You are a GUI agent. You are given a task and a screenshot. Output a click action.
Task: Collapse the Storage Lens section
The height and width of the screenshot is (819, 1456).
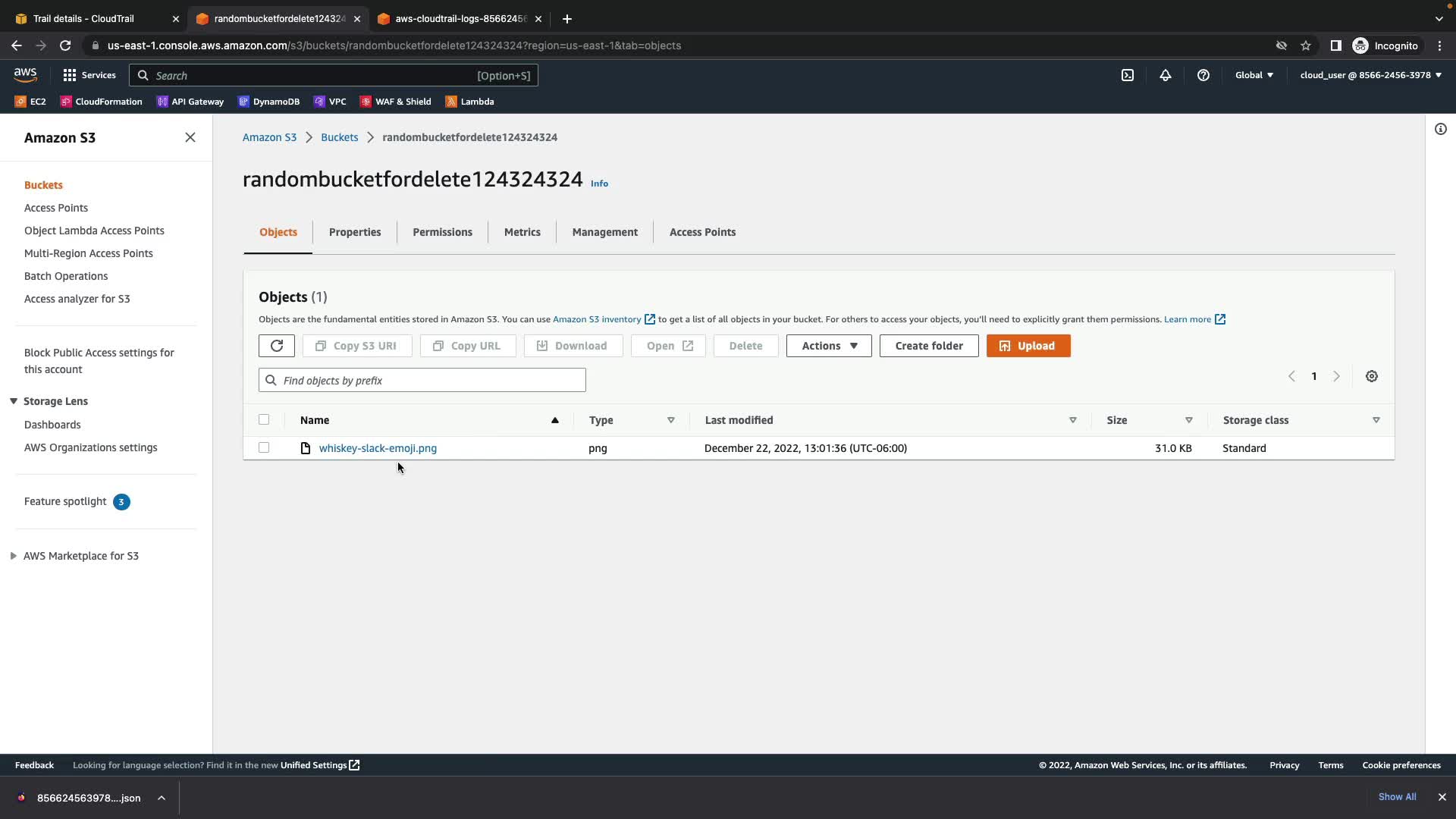tap(14, 401)
